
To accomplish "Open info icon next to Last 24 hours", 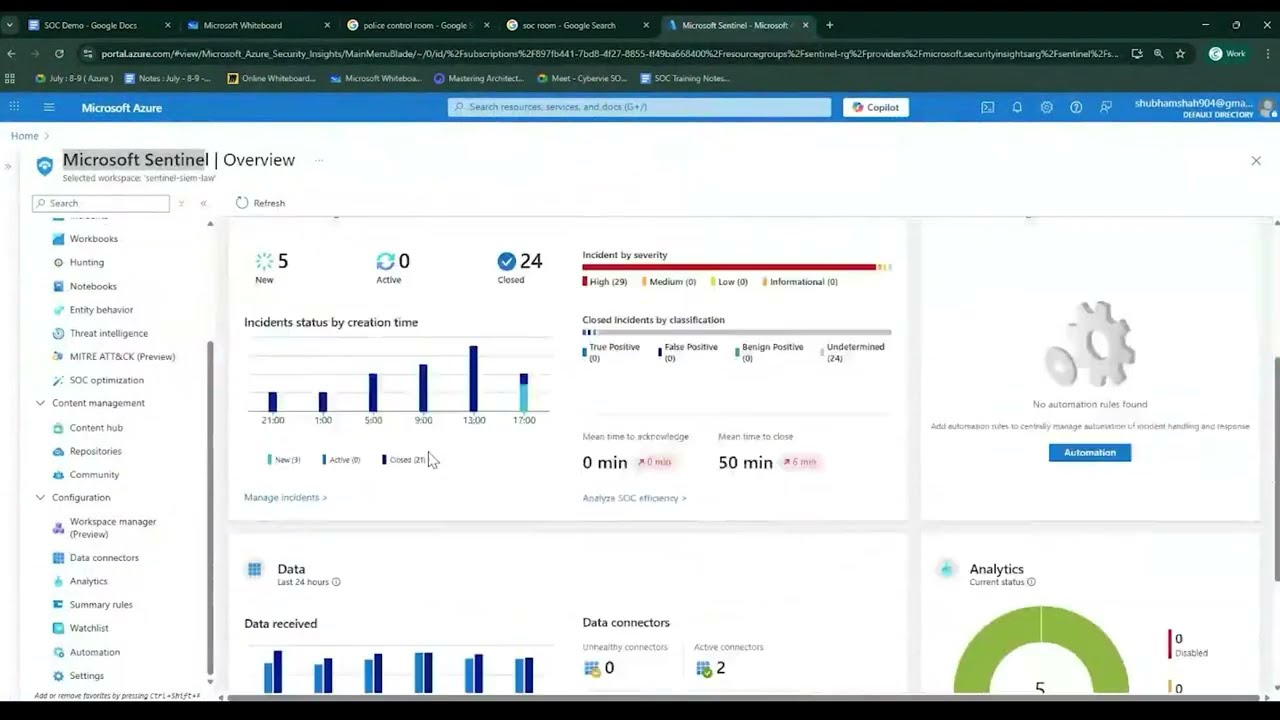I will (336, 582).
